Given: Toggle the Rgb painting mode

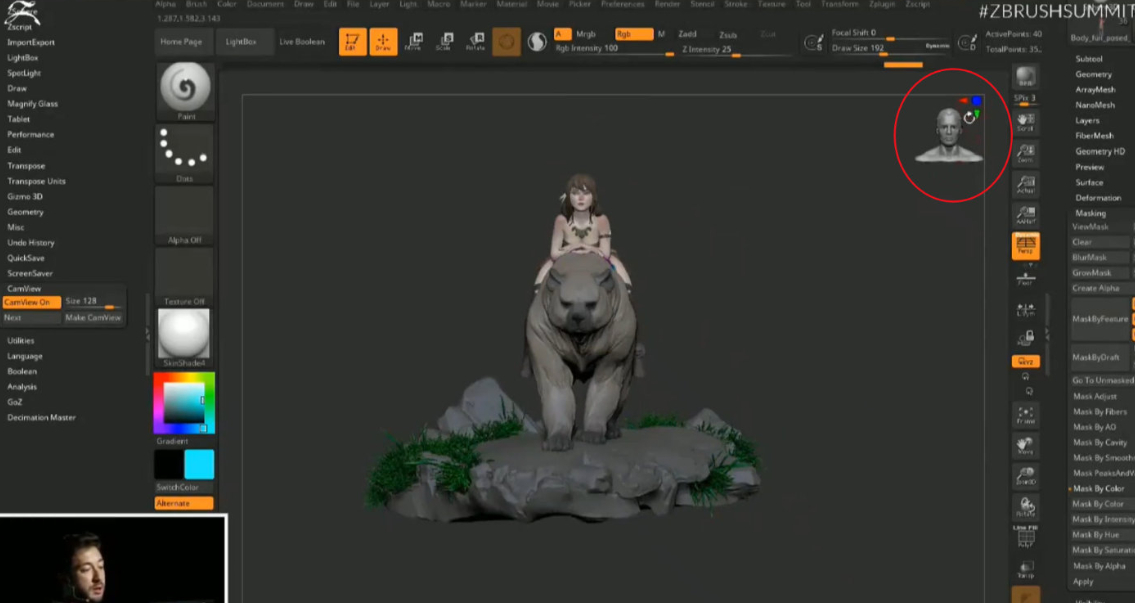Looking at the screenshot, I should 633,34.
